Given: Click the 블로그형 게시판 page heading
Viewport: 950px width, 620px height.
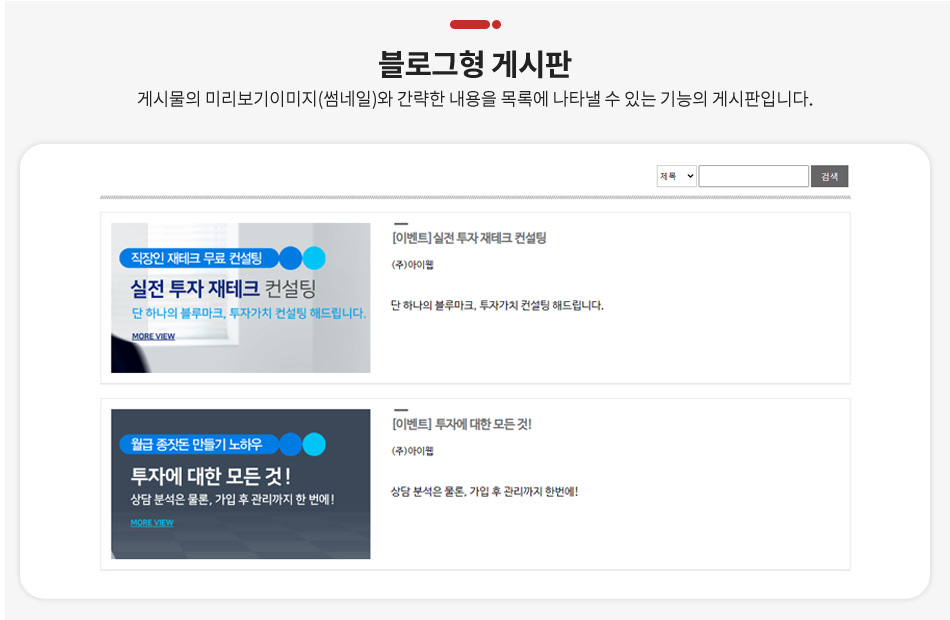Looking at the screenshot, I should coord(474,64).
